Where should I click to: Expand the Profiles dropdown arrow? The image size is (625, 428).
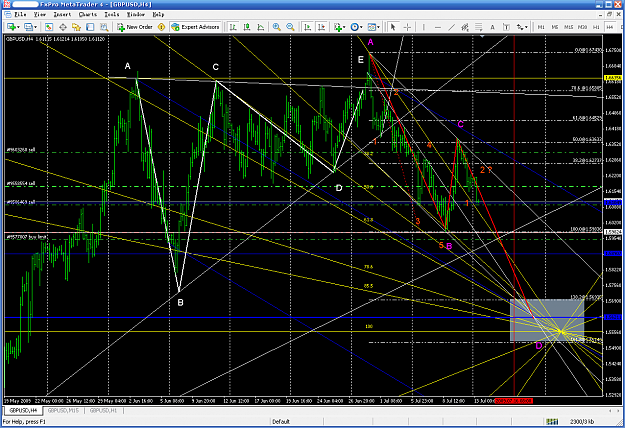[35, 27]
